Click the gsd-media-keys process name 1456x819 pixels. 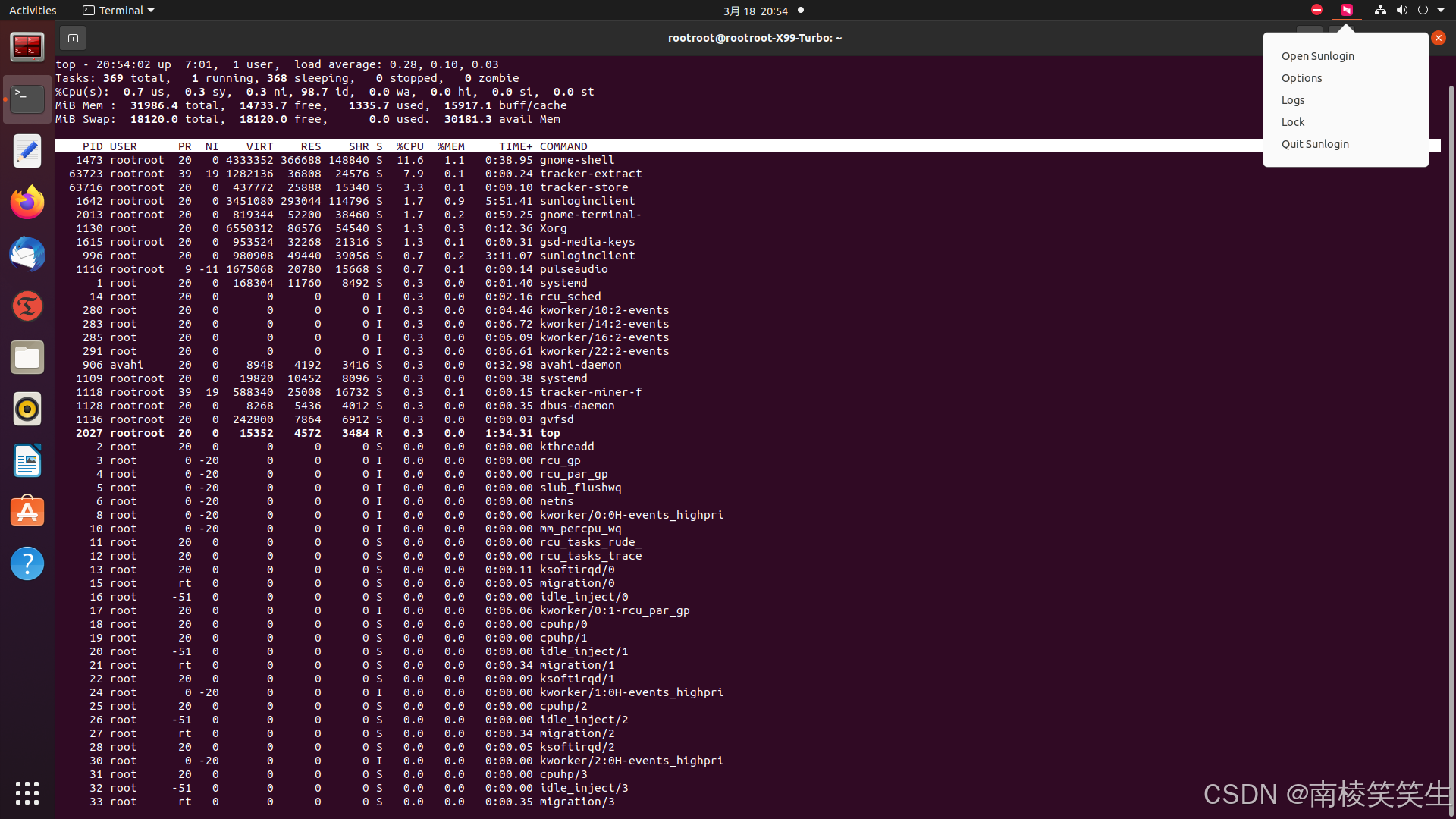click(x=588, y=242)
